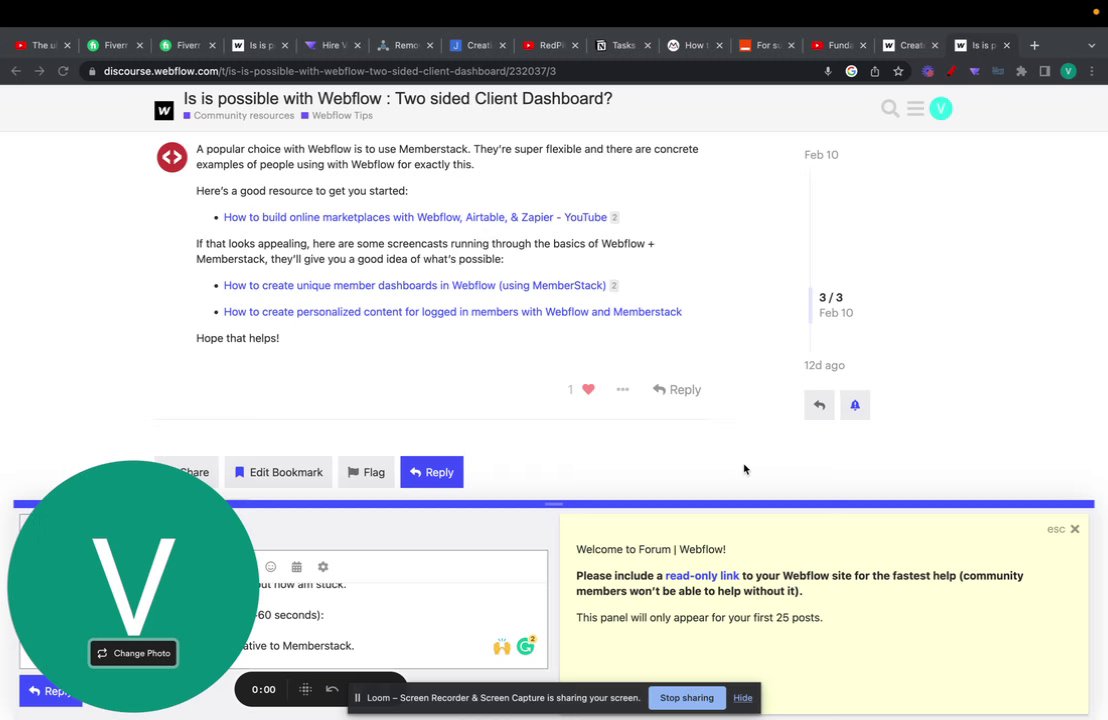The height and width of the screenshot is (720, 1108).
Task: Open the green V user avatar menu
Action: [x=941, y=108]
